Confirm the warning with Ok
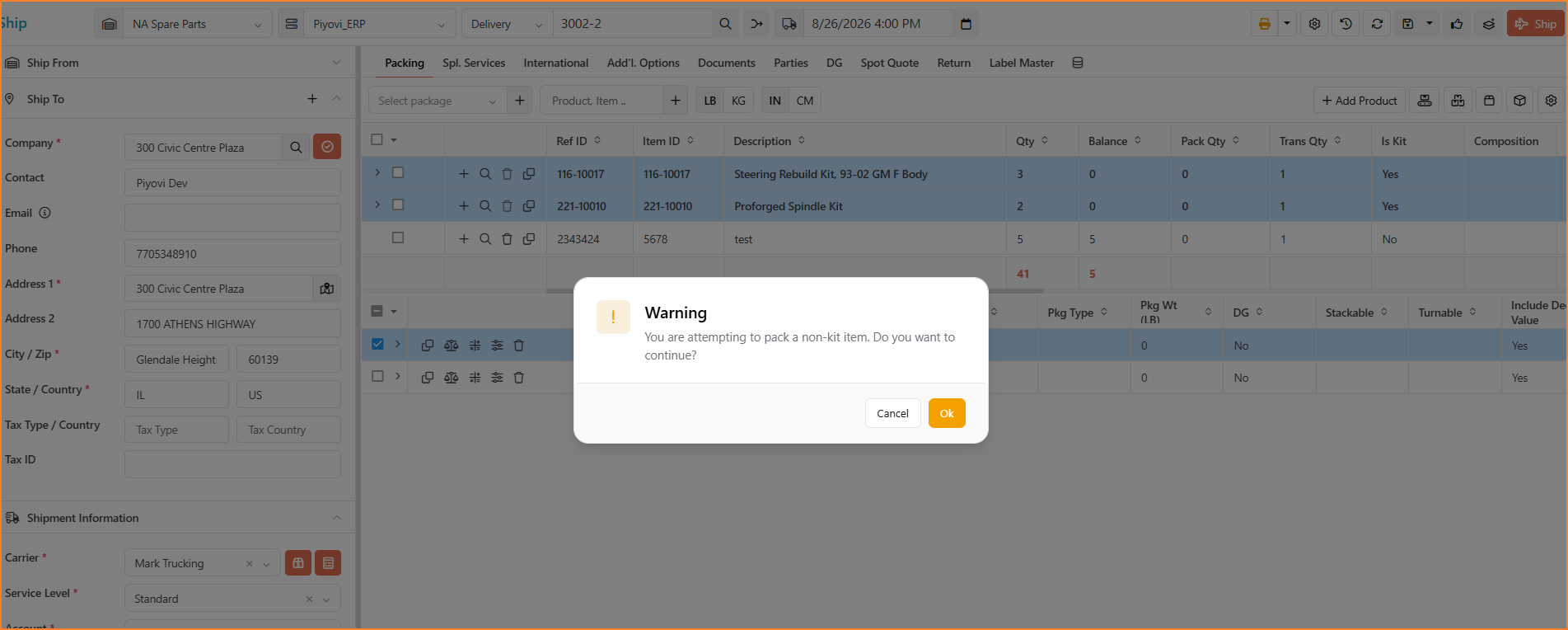 (x=947, y=413)
